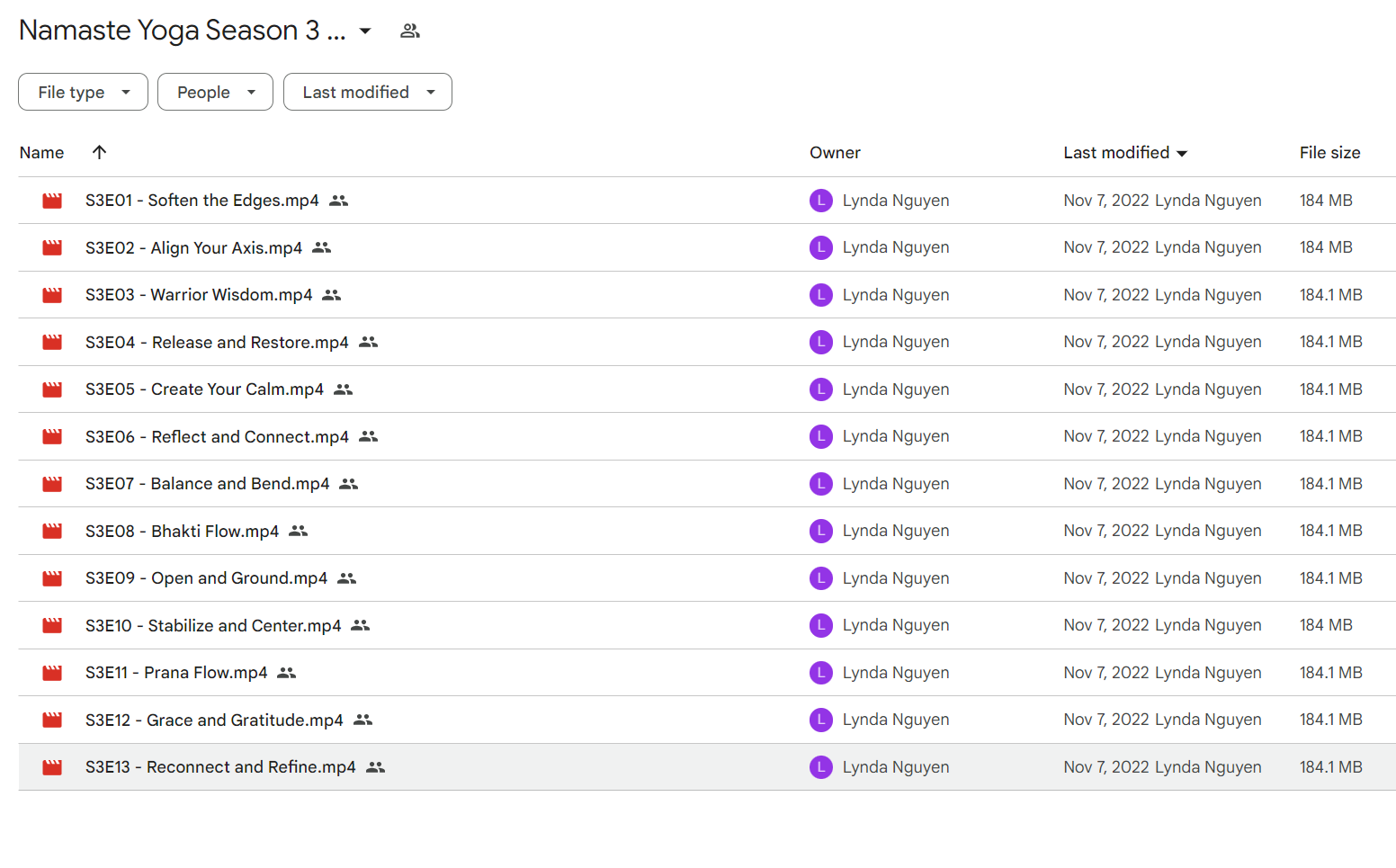Select file name S3E13 - Reconnect and Refine.mp4
1396x868 pixels.
[220, 767]
